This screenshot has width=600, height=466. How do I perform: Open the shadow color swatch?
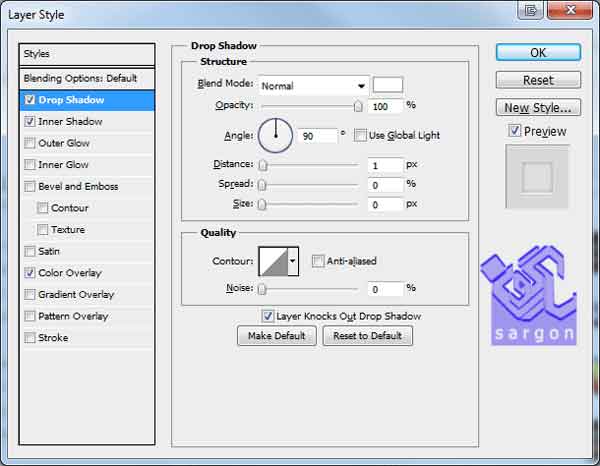388,85
